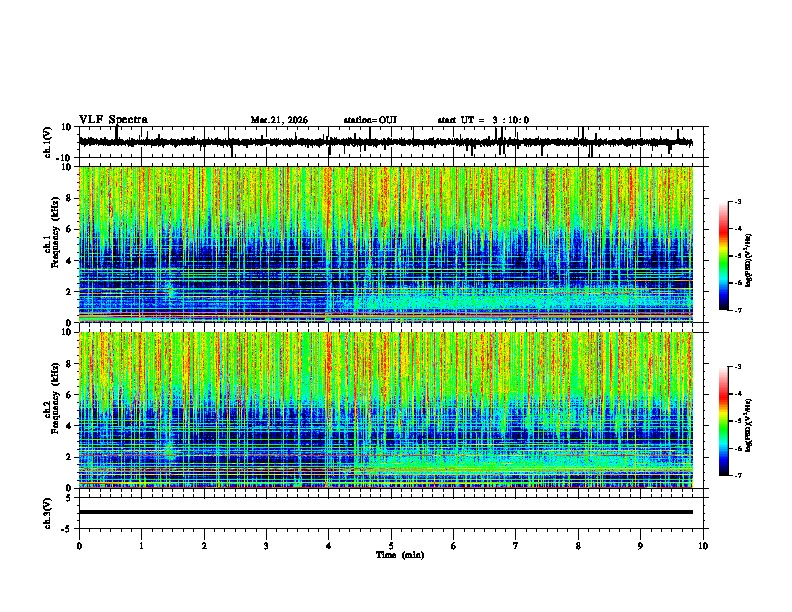Screen dimensions: 792x612
Task: Click the '-3' label on ch.2 color scale
Action: tap(737, 367)
